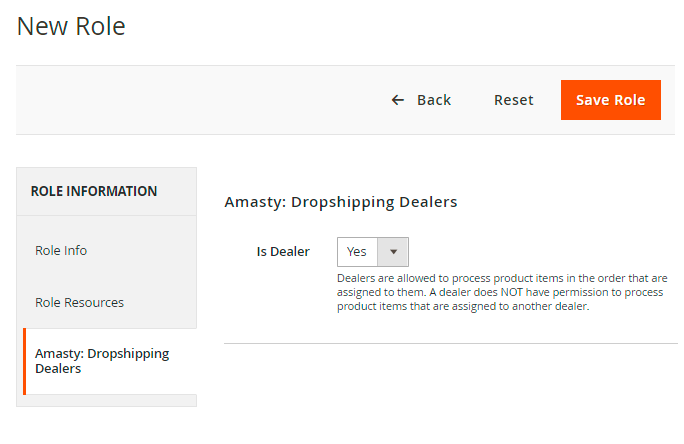684x444 pixels.
Task: Click the Is Dealer field label
Action: coord(283,252)
